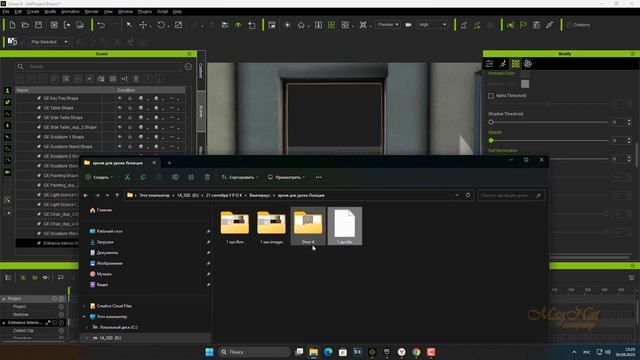Image resolution: width=640 pixels, height=360 pixels.
Task: Open the sliders settings tab in Modify panel
Action: click(x=489, y=63)
